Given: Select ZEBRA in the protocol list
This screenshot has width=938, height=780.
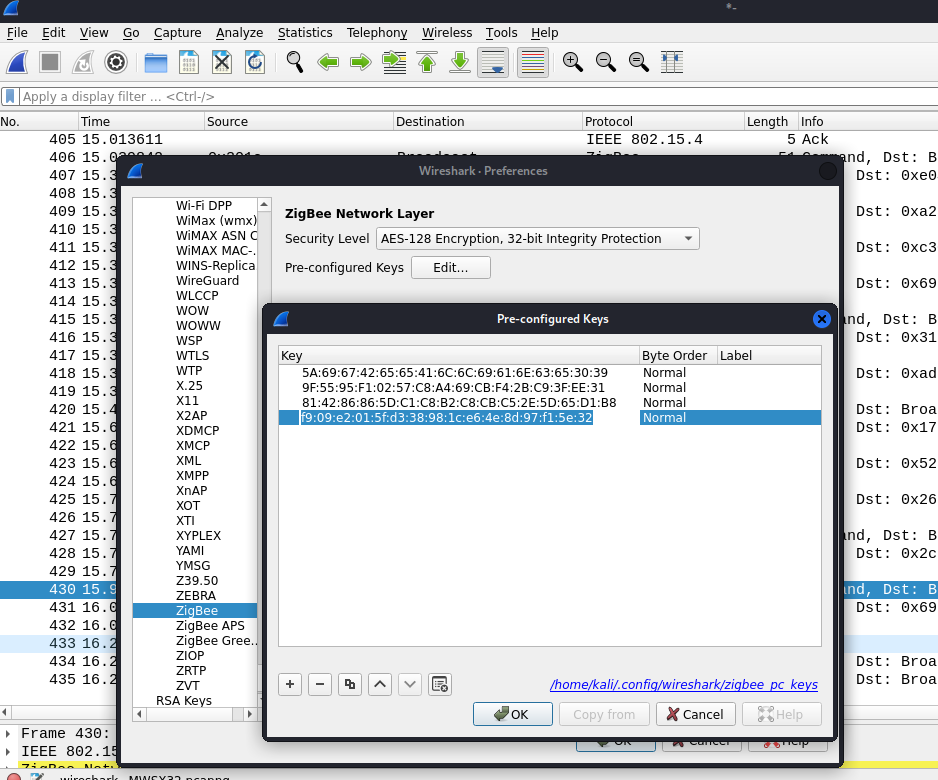Looking at the screenshot, I should [196, 596].
